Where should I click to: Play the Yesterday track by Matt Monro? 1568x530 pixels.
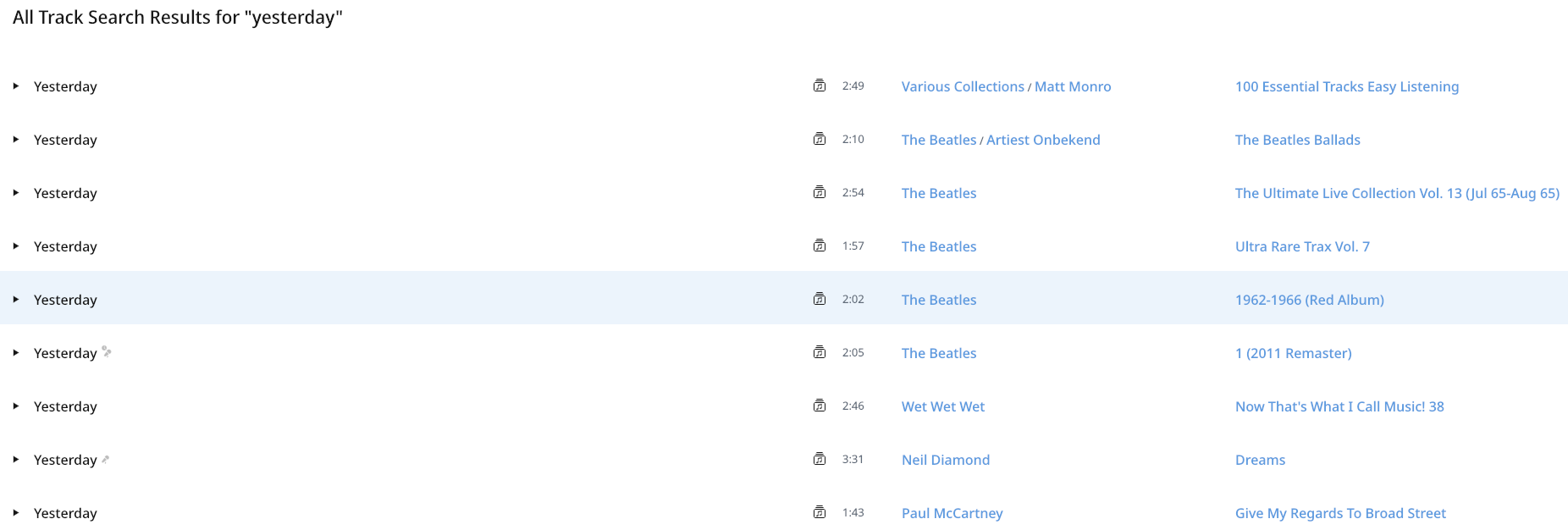[16, 86]
